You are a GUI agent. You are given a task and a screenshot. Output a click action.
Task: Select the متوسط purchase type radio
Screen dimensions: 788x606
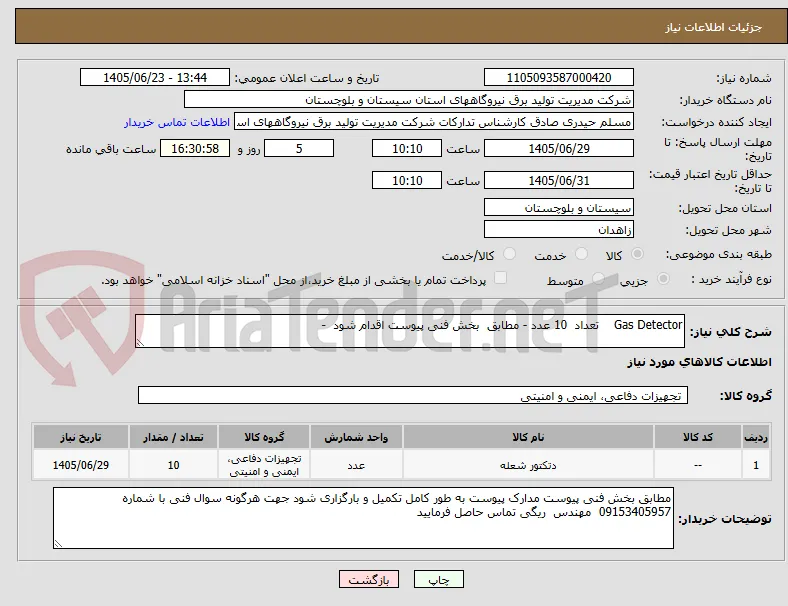pos(598,278)
